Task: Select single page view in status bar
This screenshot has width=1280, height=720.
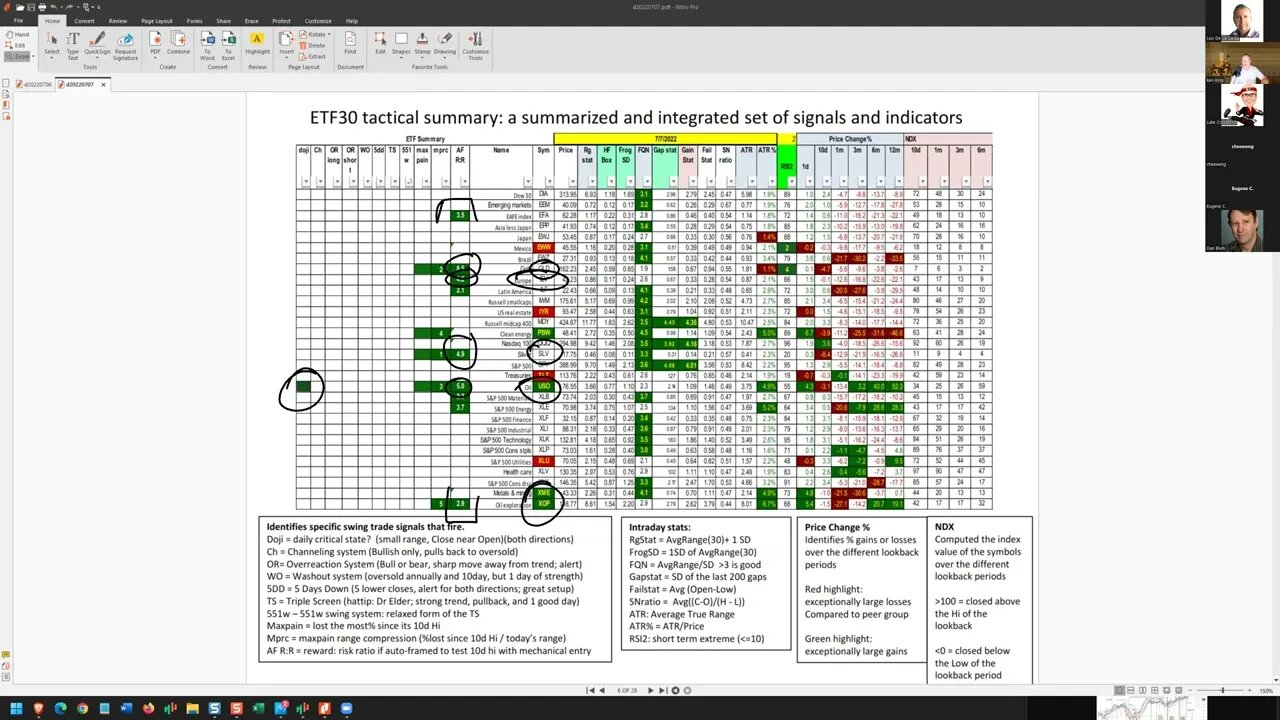Action: click(1121, 690)
